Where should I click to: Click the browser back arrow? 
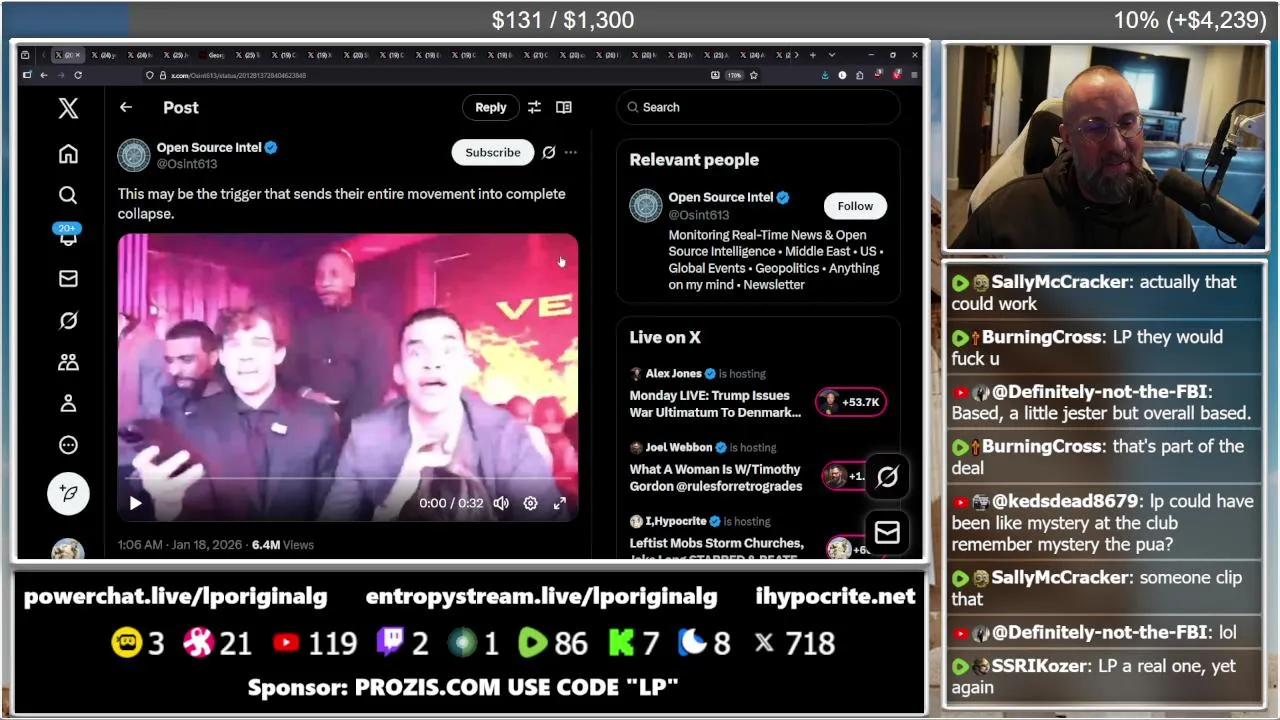(44, 75)
